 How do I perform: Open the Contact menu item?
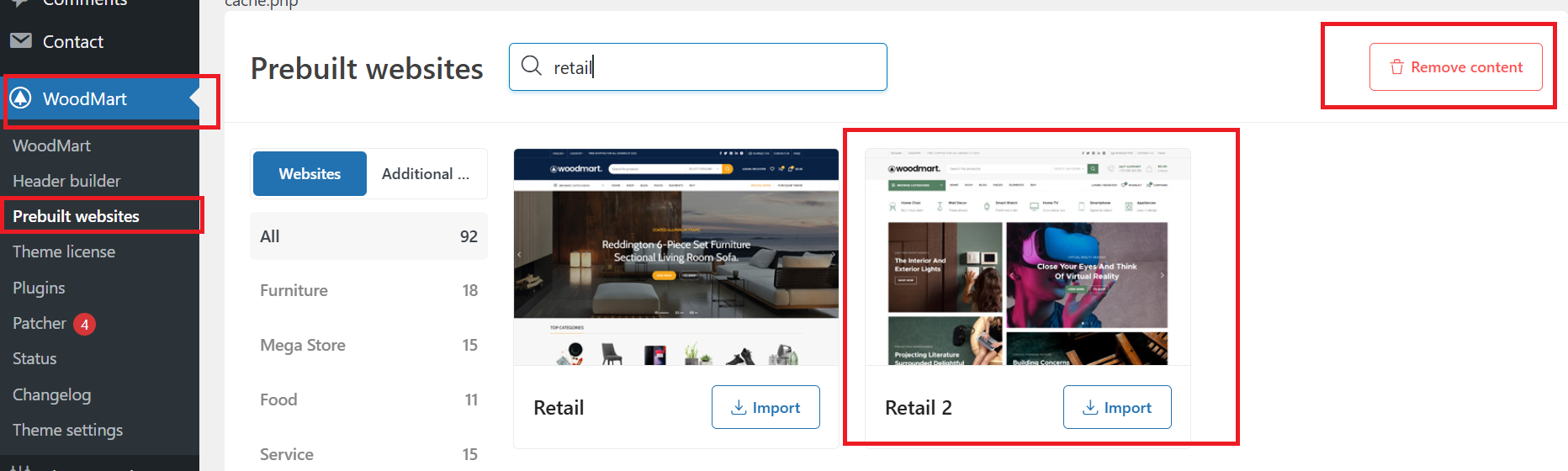click(x=99, y=41)
